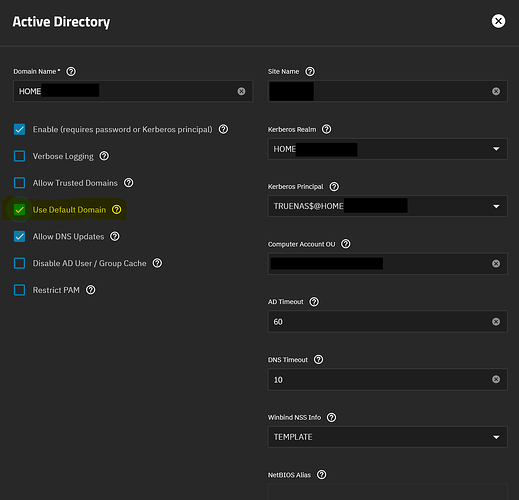The image size is (519, 500).
Task: Uncheck Use Default Domain option
Action: (19, 210)
